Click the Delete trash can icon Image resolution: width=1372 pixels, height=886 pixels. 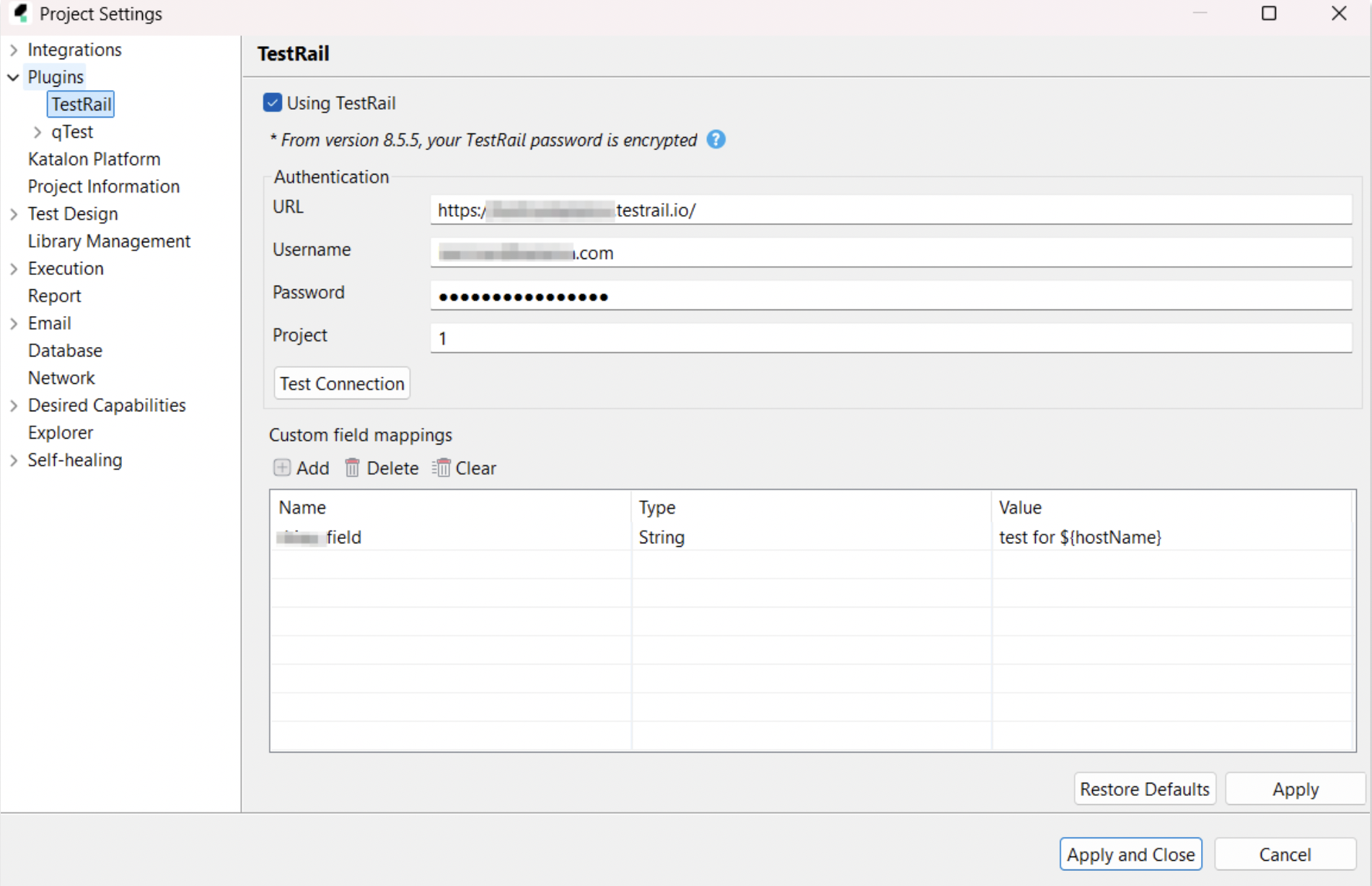pos(352,468)
